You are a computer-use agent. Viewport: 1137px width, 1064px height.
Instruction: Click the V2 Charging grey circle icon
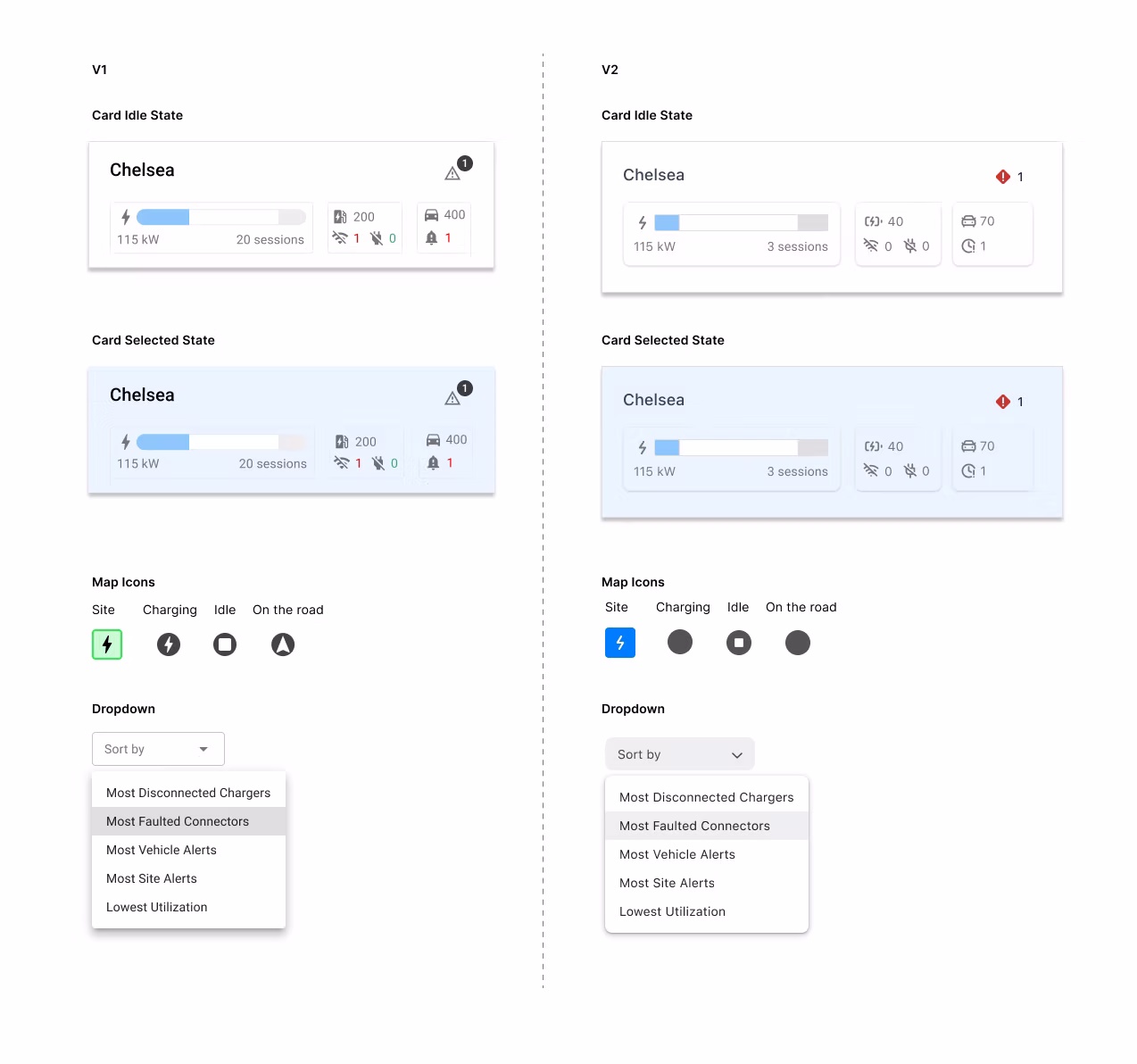680,642
